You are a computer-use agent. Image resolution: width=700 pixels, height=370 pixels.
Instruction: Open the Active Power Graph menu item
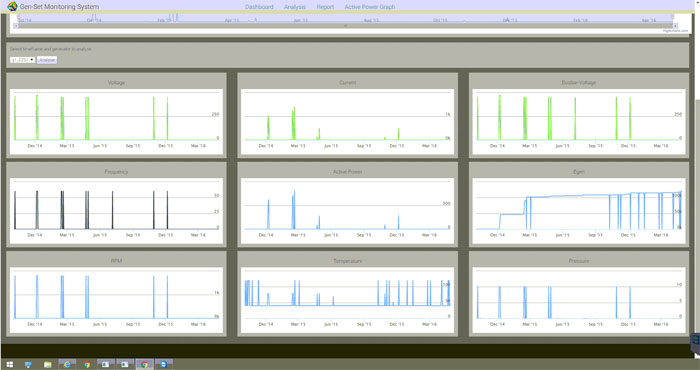point(370,7)
